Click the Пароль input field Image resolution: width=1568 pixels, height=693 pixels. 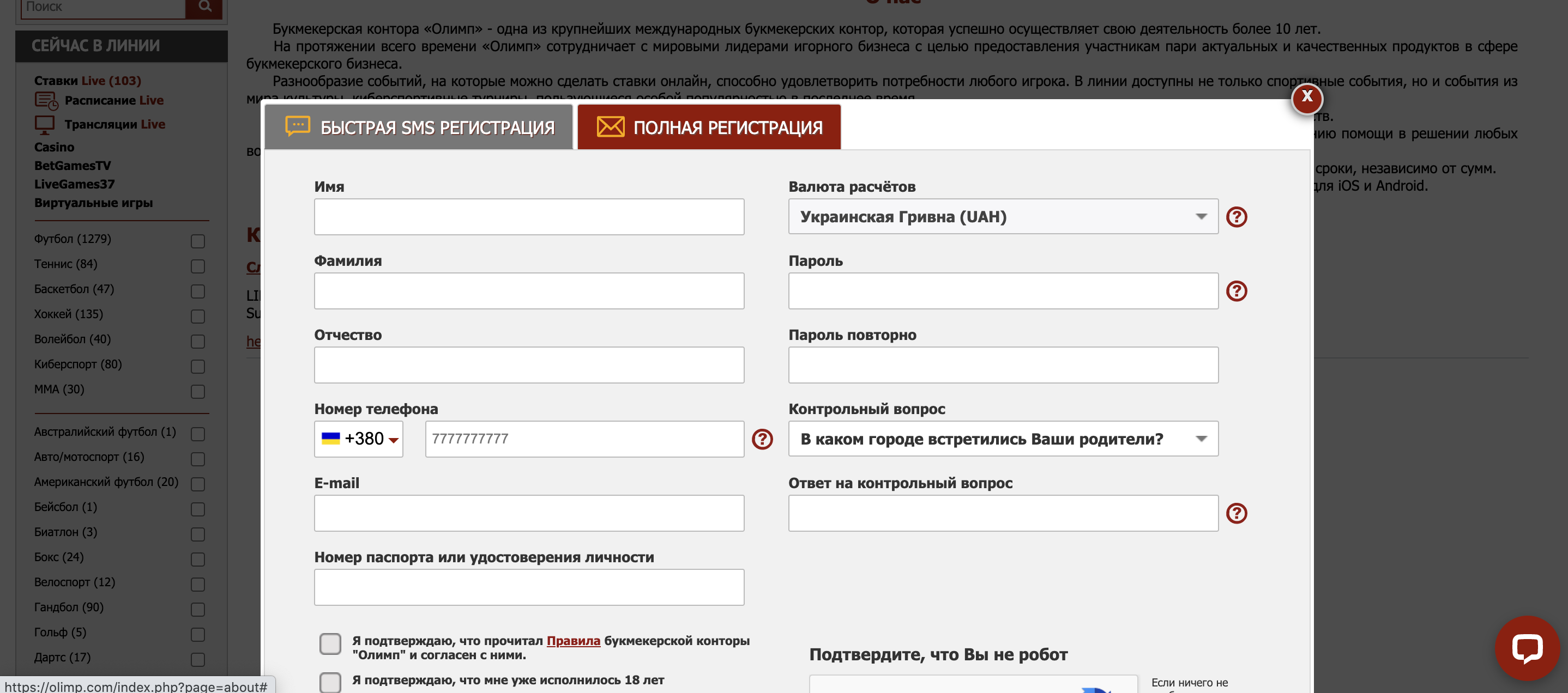(1003, 291)
